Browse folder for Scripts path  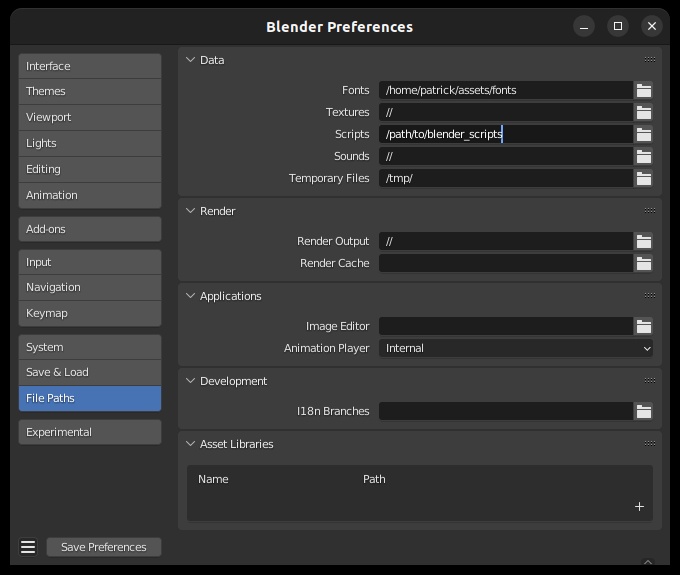click(644, 134)
